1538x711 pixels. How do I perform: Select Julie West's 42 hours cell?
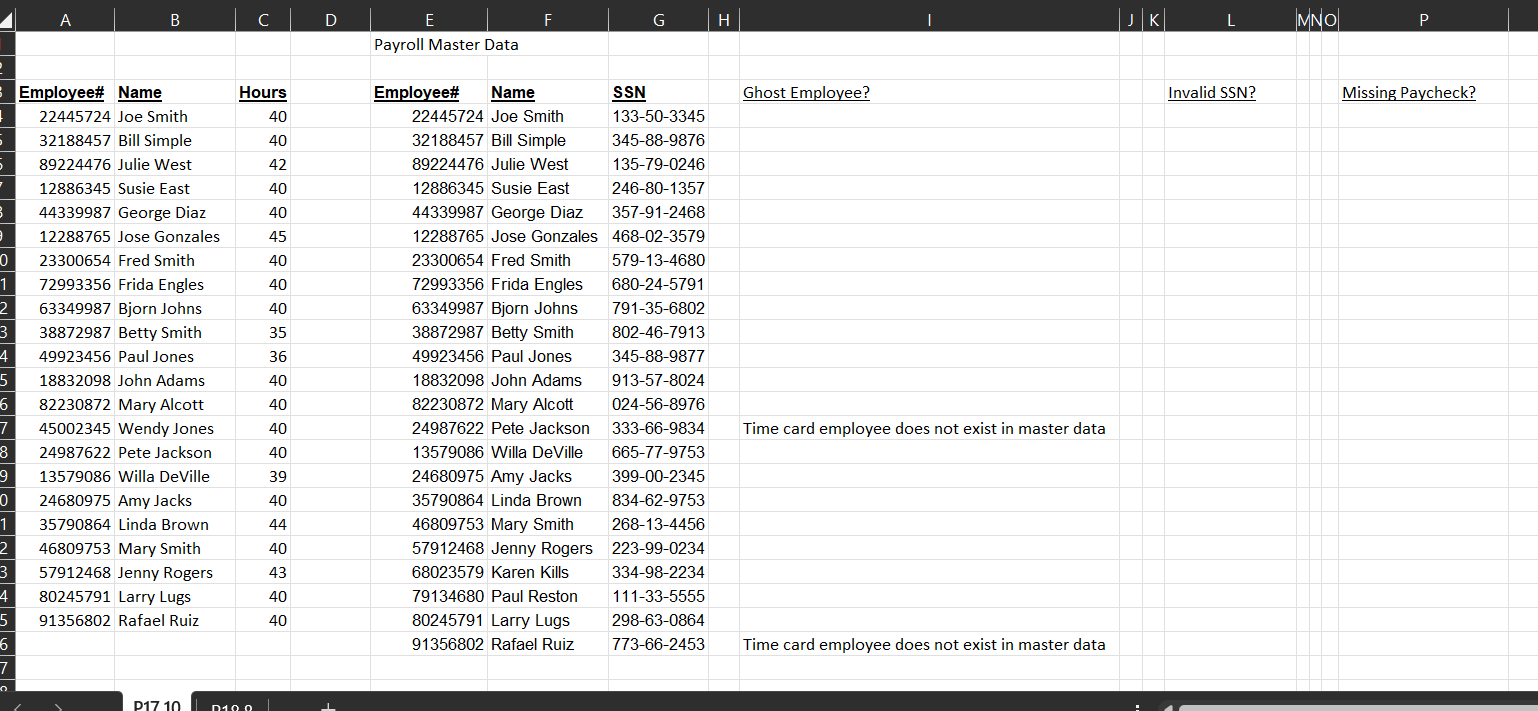coord(263,164)
